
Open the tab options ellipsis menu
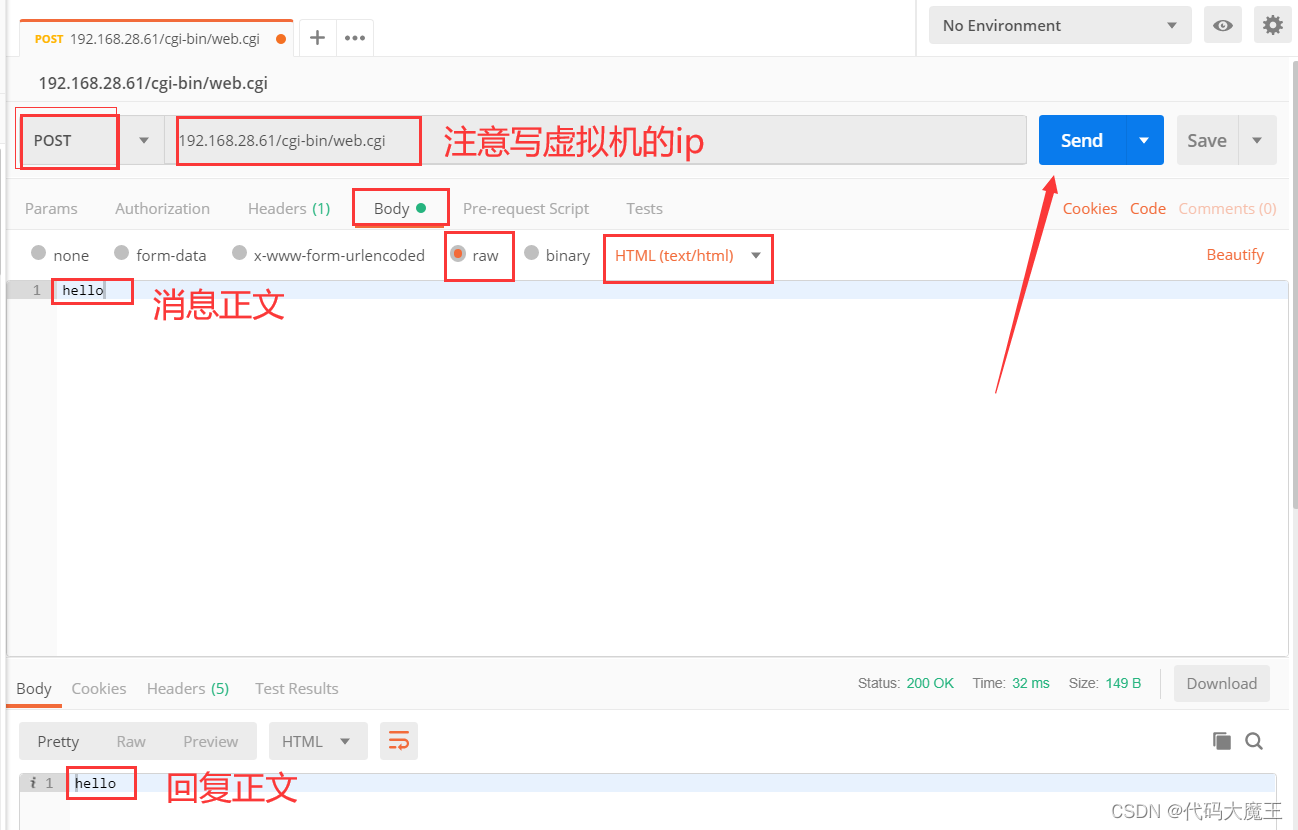(x=355, y=38)
